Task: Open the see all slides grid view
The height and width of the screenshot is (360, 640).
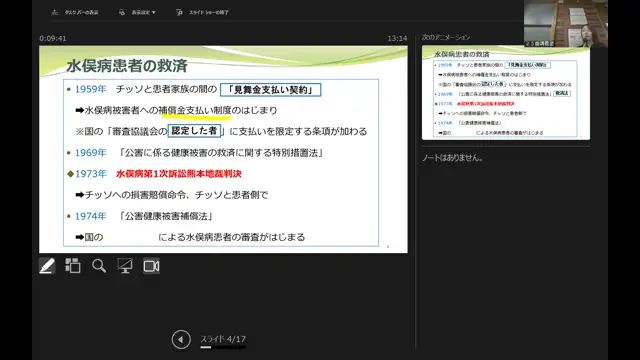Action: point(73,266)
